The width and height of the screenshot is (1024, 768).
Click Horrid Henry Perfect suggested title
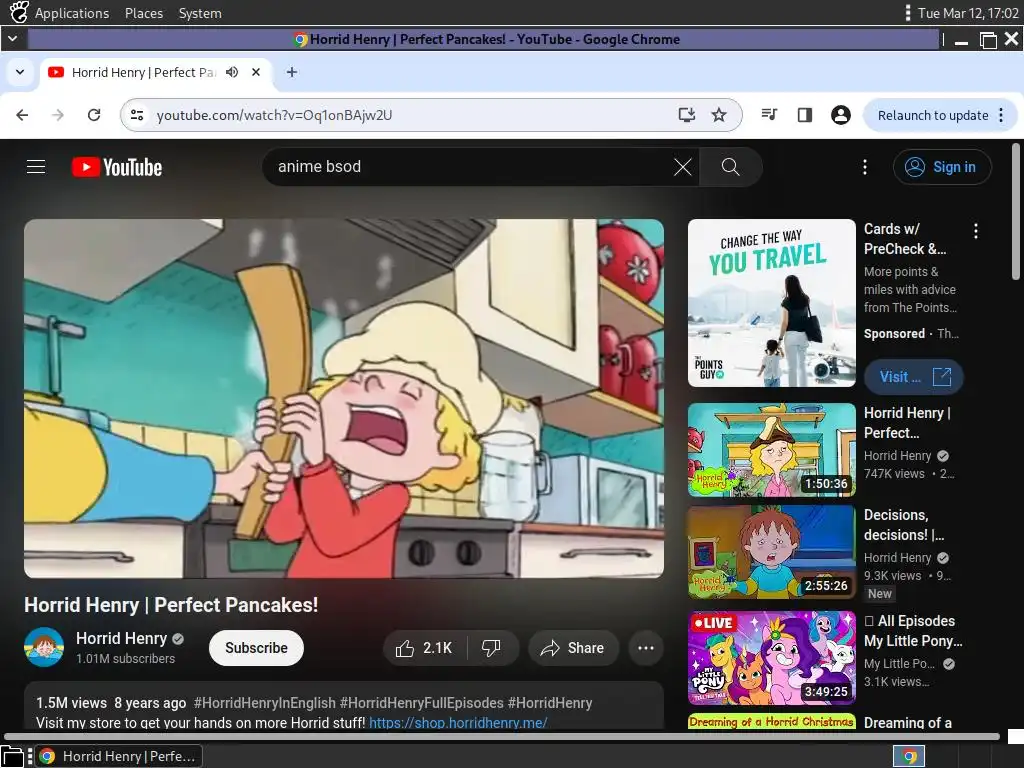(906, 423)
